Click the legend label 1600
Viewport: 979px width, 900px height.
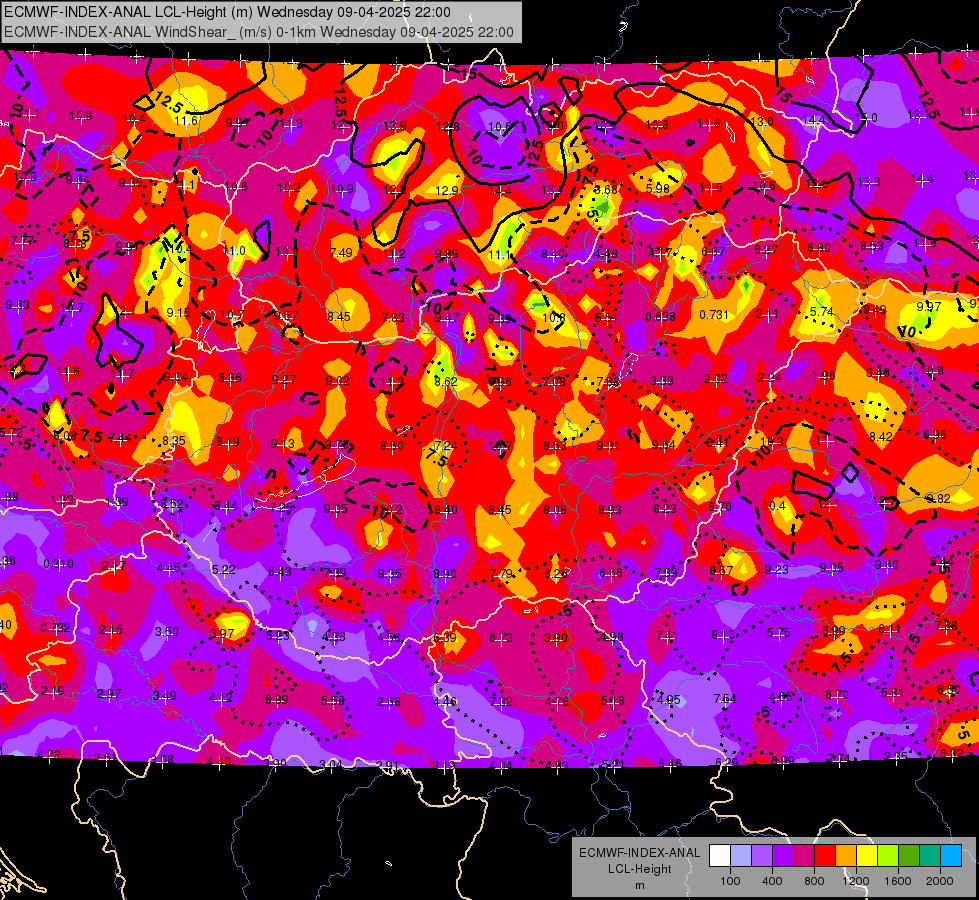point(898,881)
